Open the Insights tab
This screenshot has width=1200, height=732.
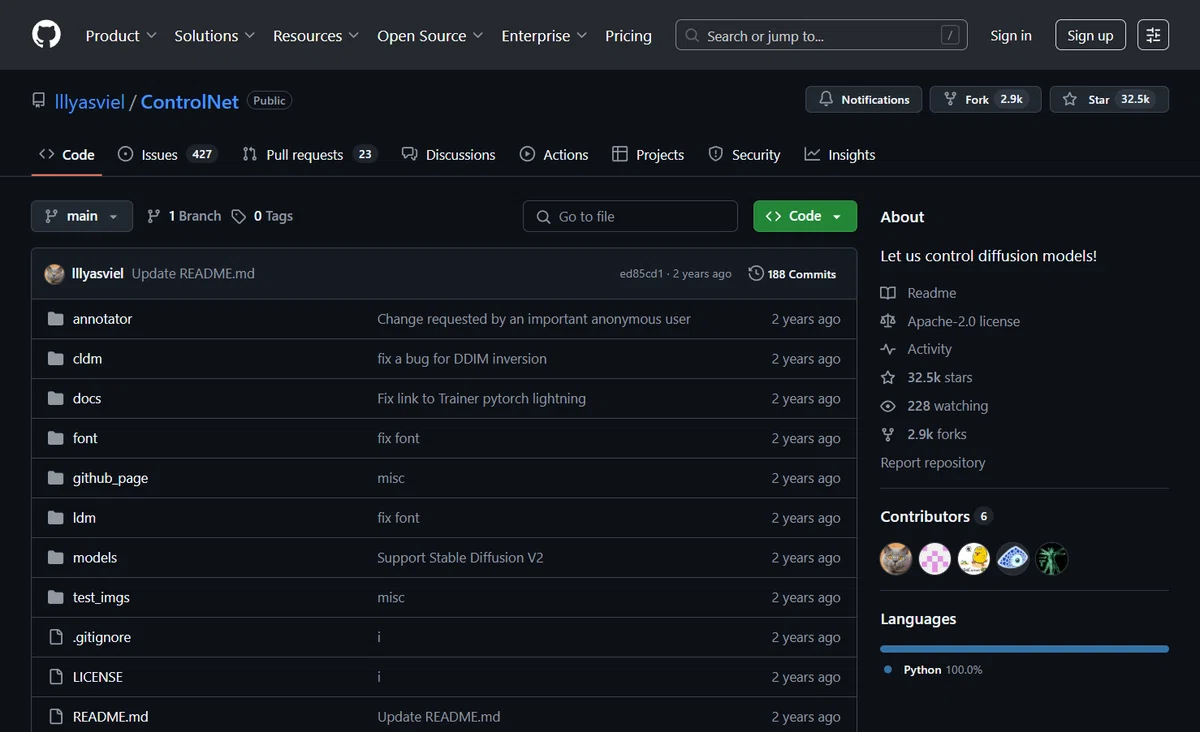coord(840,155)
